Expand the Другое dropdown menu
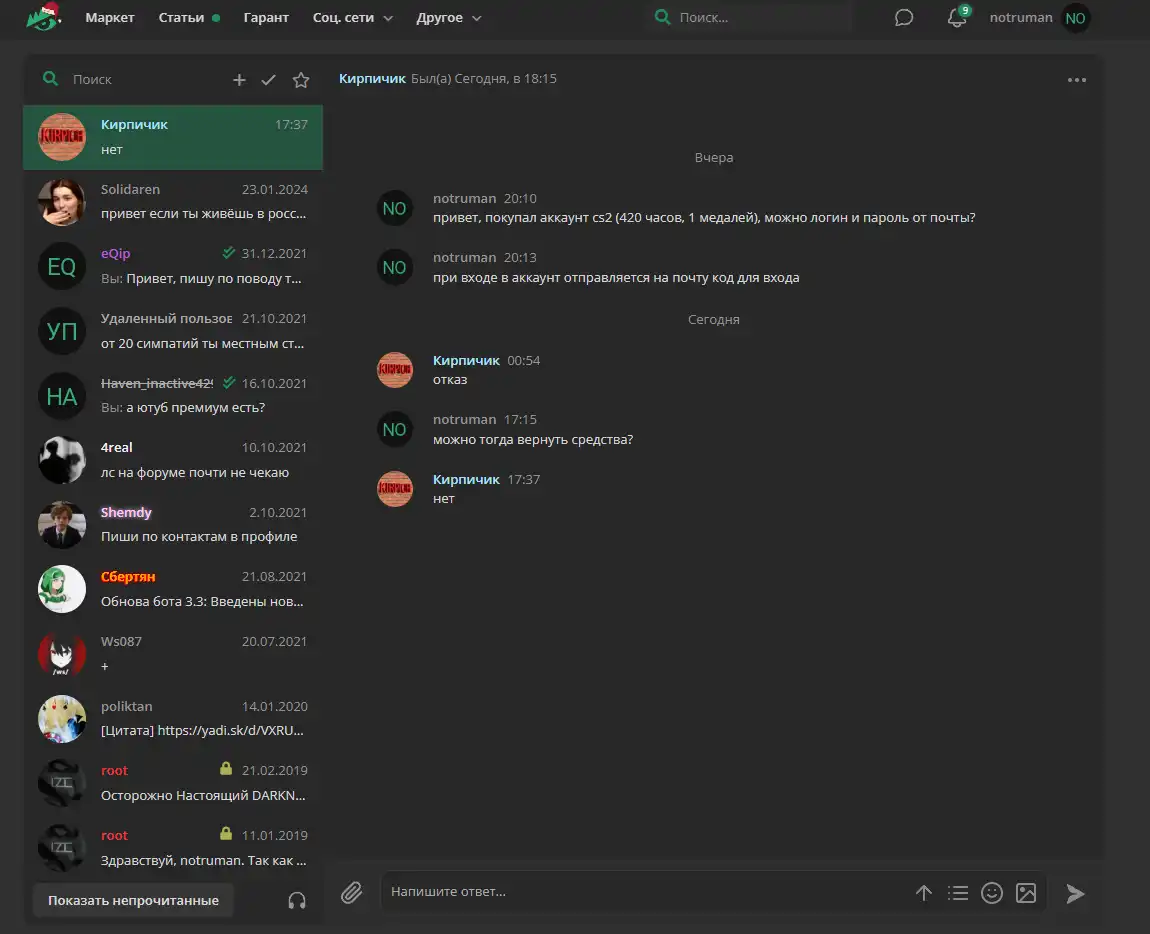The width and height of the screenshot is (1150, 934). coord(448,18)
